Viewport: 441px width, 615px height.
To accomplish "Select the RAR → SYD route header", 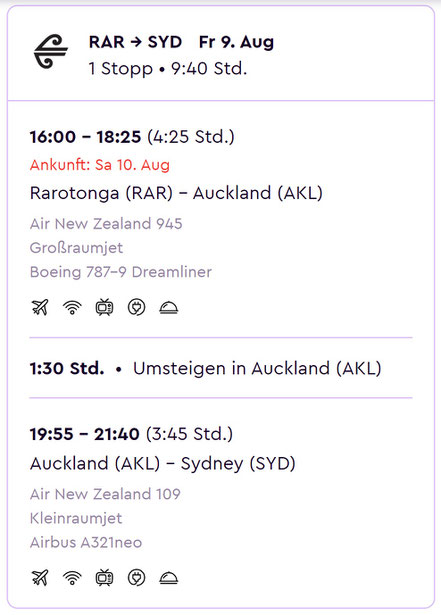I will click(135, 42).
